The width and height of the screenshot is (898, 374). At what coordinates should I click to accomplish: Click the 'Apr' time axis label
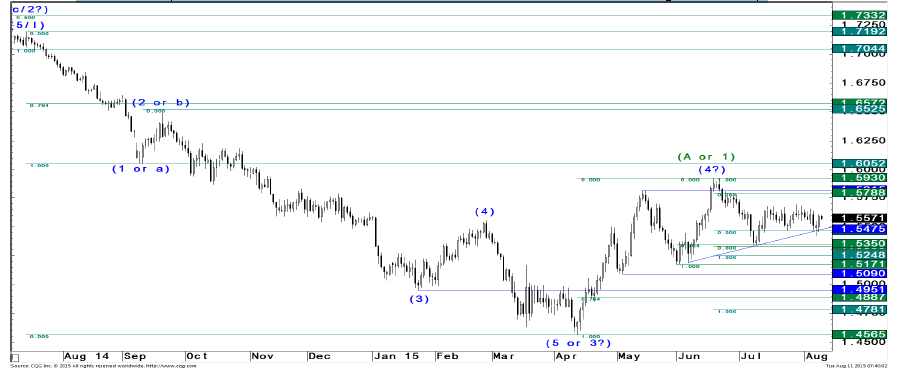(565, 356)
